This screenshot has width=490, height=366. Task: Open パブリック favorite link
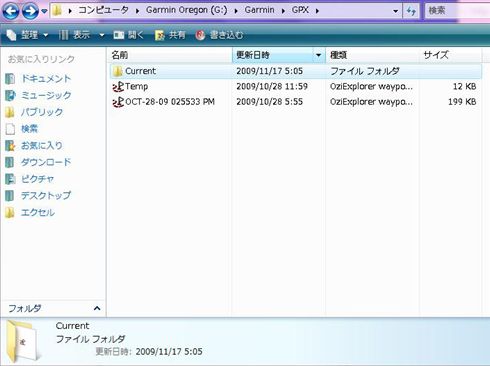point(42,112)
